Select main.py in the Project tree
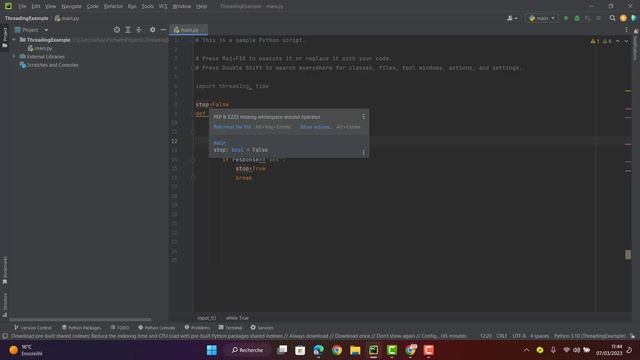The image size is (640, 360). point(40,48)
